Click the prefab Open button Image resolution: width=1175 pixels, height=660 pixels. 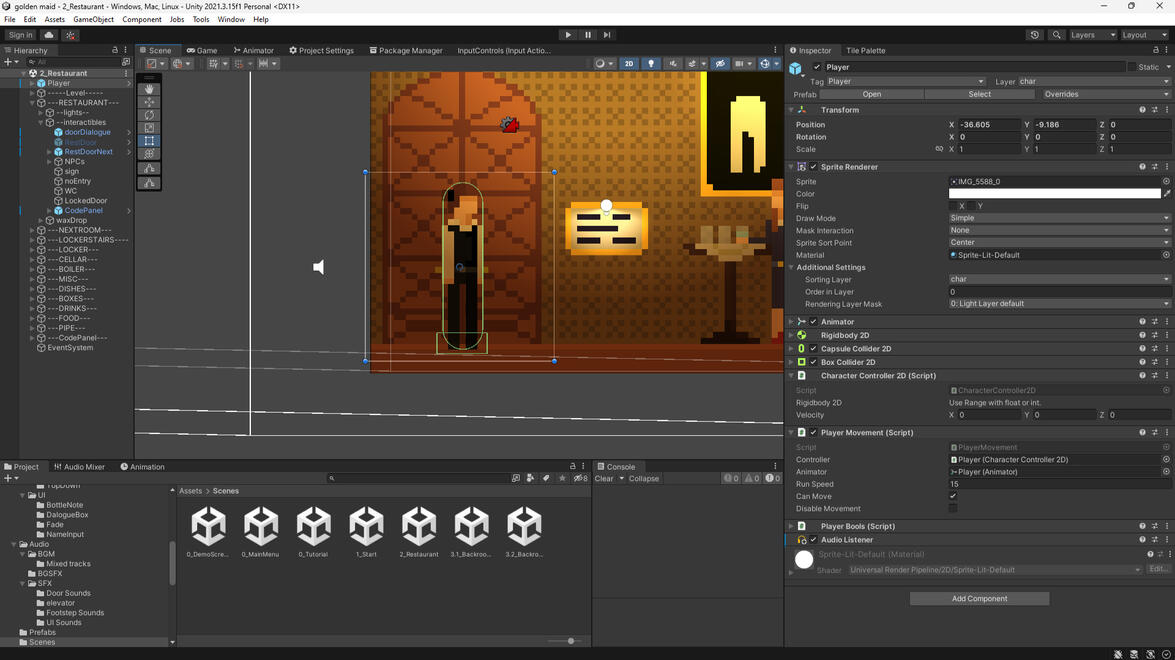(x=872, y=94)
